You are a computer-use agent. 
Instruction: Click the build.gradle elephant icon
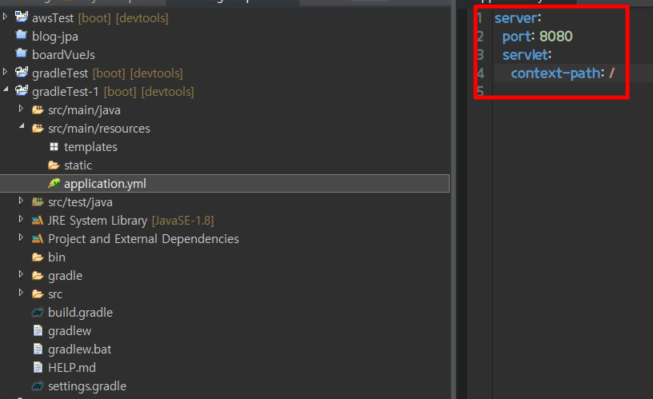(x=38, y=312)
